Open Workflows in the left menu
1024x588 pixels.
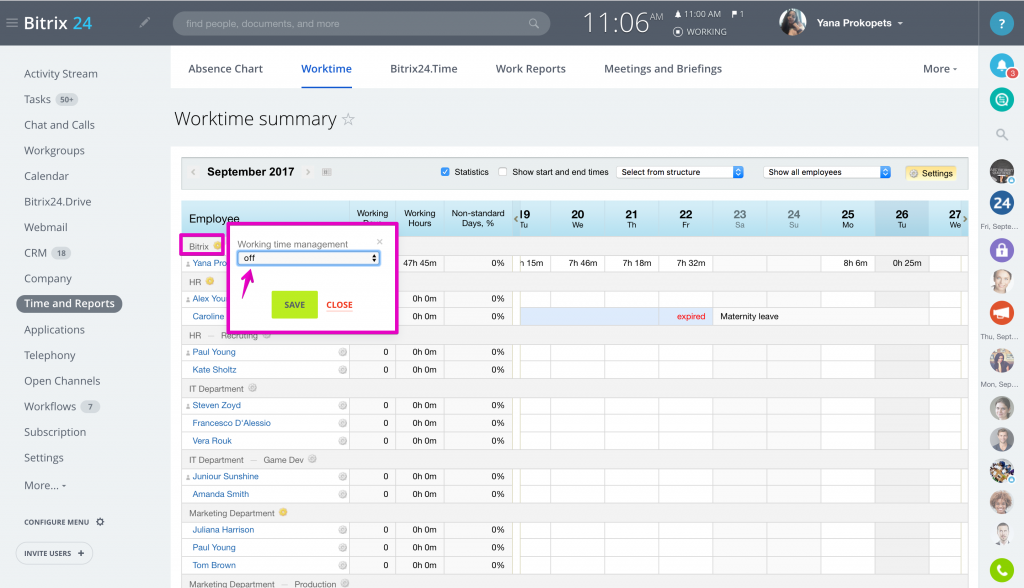tap(50, 406)
